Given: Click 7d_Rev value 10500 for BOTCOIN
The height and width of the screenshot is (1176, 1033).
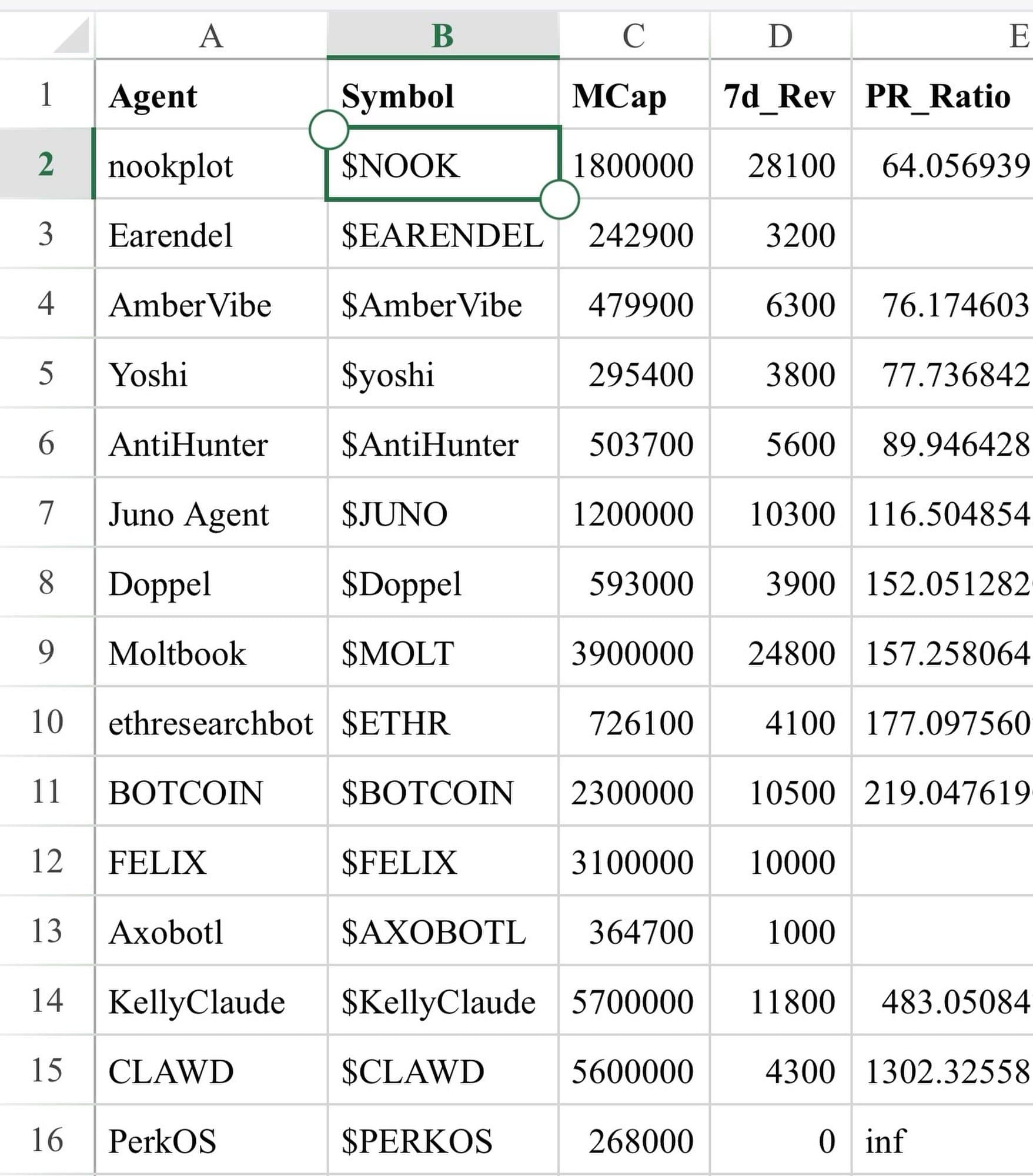Looking at the screenshot, I should [x=780, y=793].
